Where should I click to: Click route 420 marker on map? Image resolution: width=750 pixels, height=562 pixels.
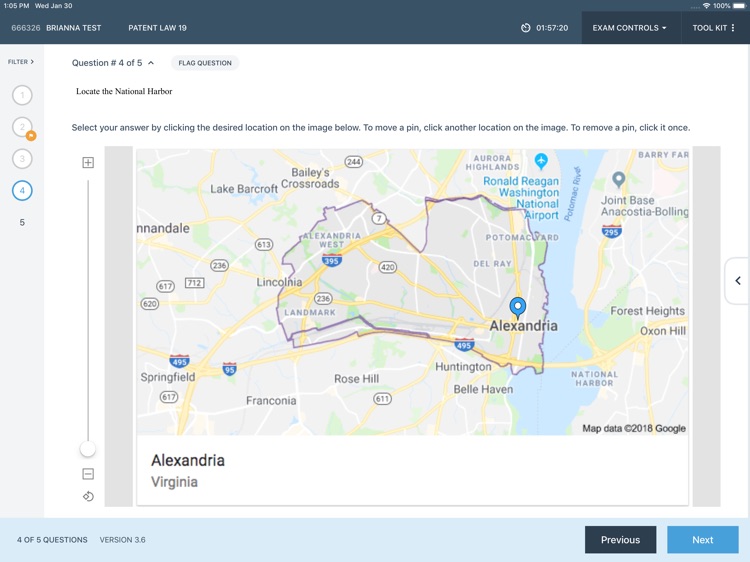[x=387, y=267]
